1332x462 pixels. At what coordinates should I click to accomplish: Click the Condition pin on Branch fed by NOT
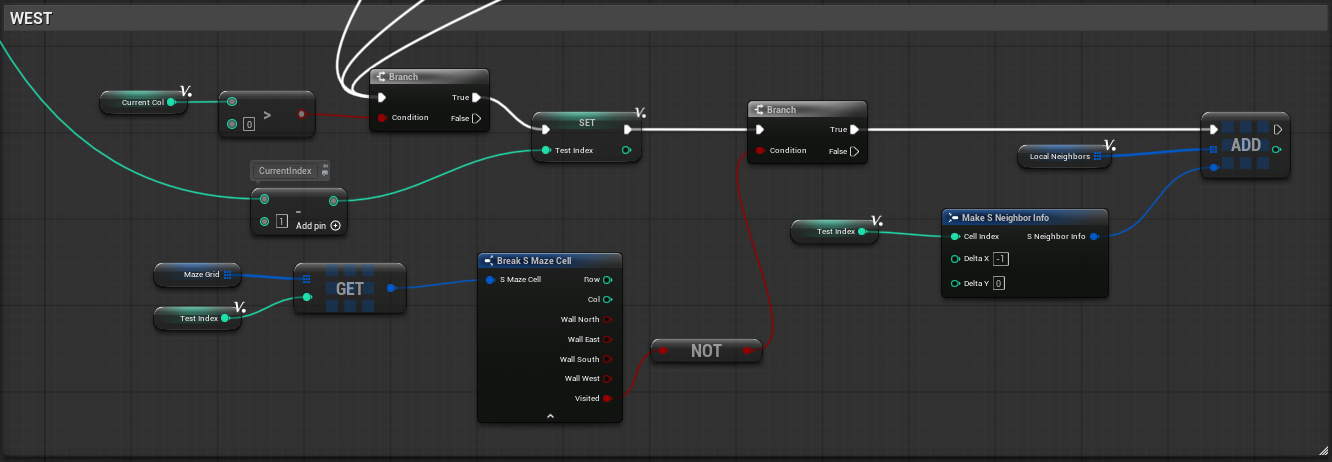(x=760, y=151)
